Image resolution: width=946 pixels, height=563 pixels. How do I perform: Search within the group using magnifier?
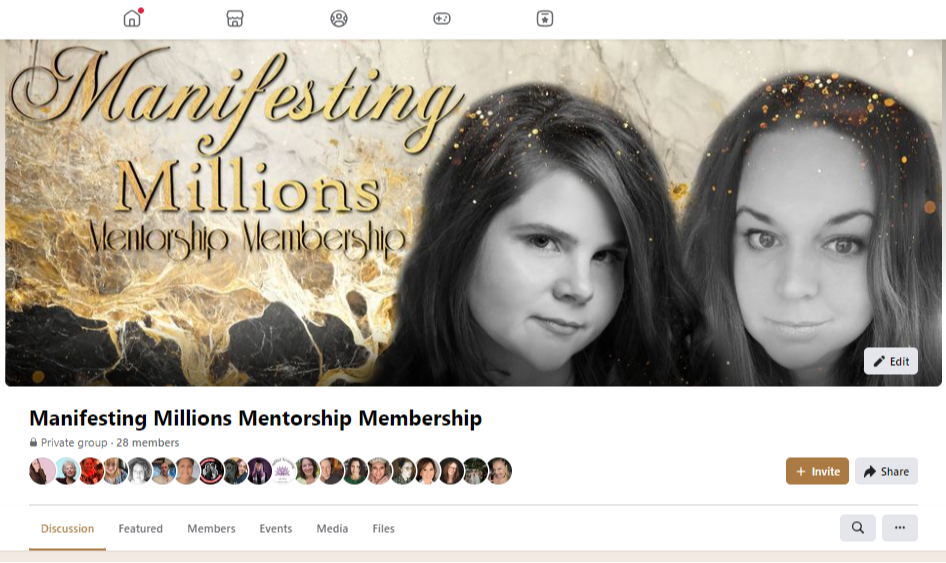[857, 528]
